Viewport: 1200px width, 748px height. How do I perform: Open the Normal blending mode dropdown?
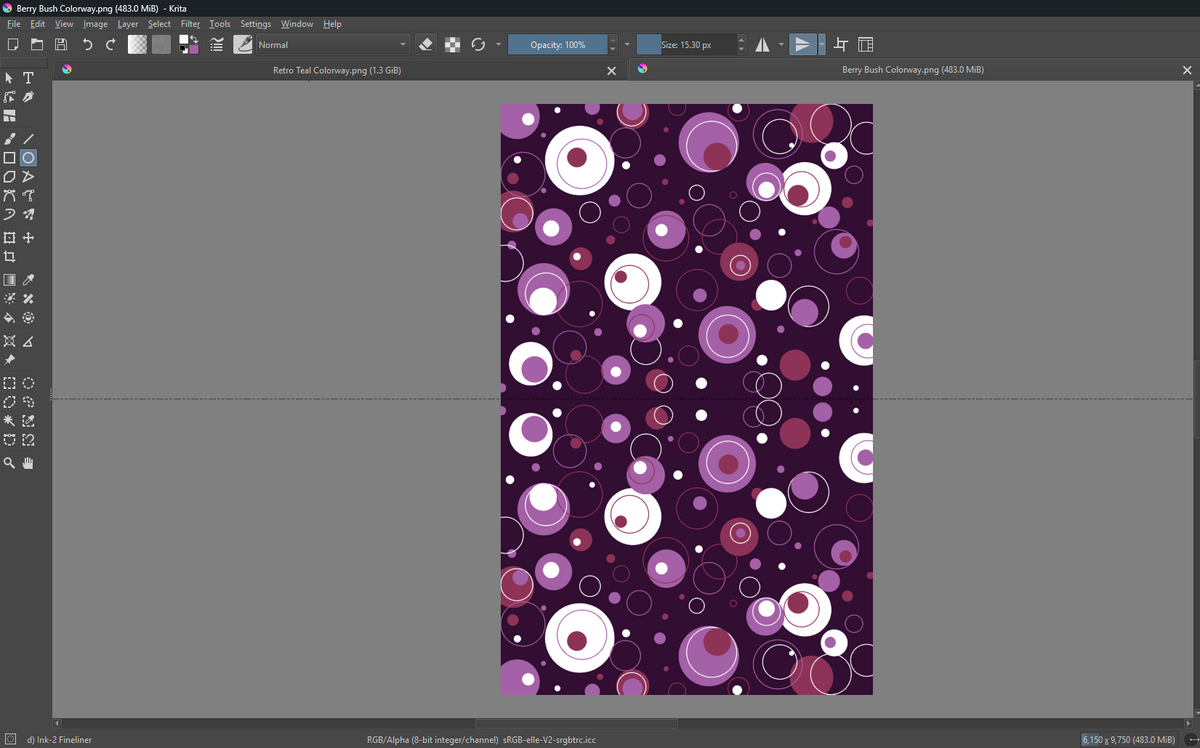coord(333,44)
